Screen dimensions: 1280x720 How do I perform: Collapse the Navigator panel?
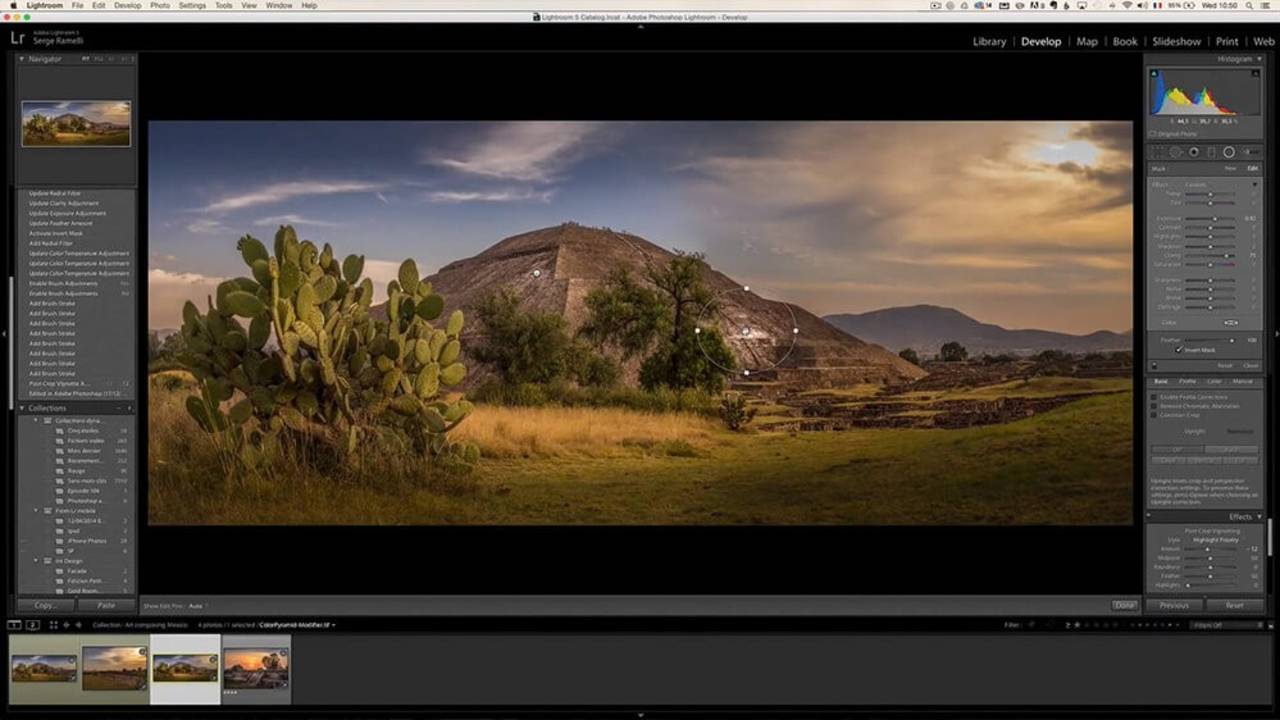pyautogui.click(x=22, y=59)
